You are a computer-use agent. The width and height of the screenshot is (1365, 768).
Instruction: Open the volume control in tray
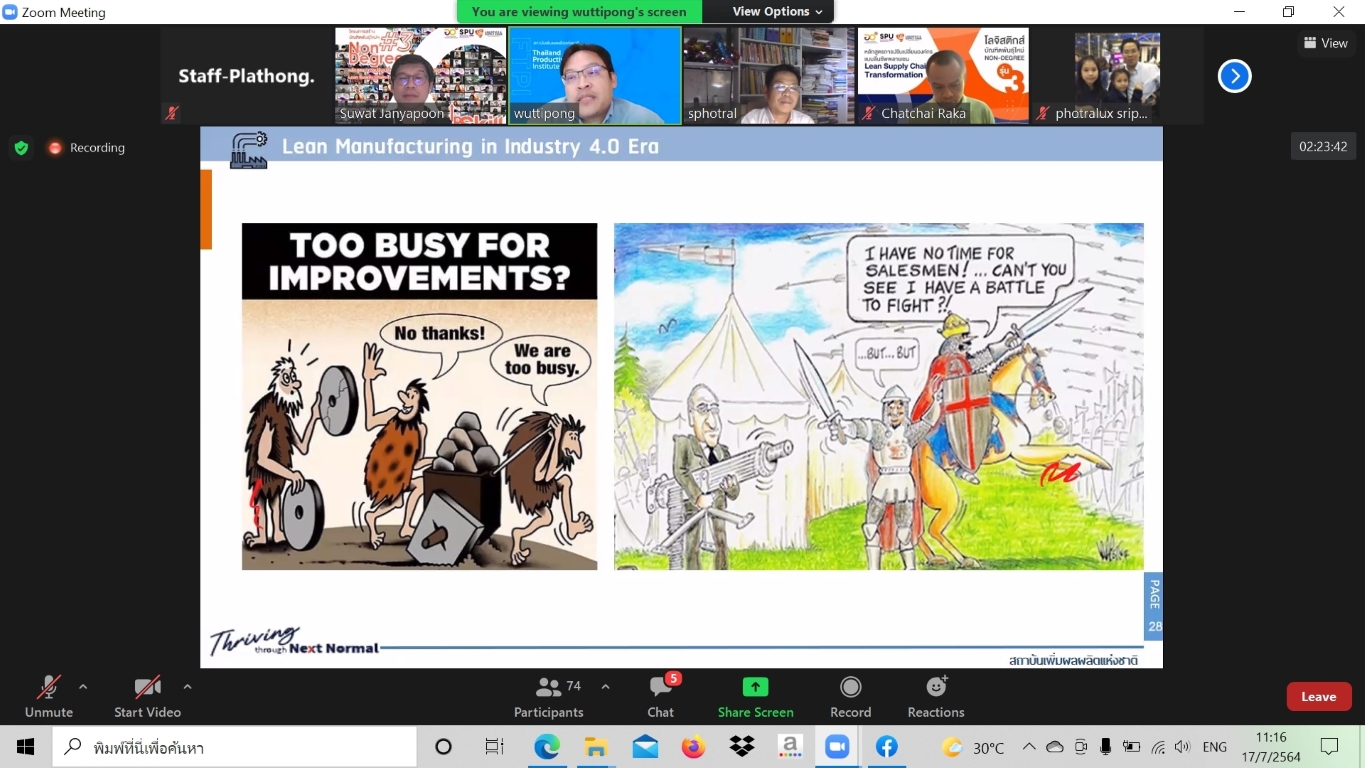[1183, 747]
